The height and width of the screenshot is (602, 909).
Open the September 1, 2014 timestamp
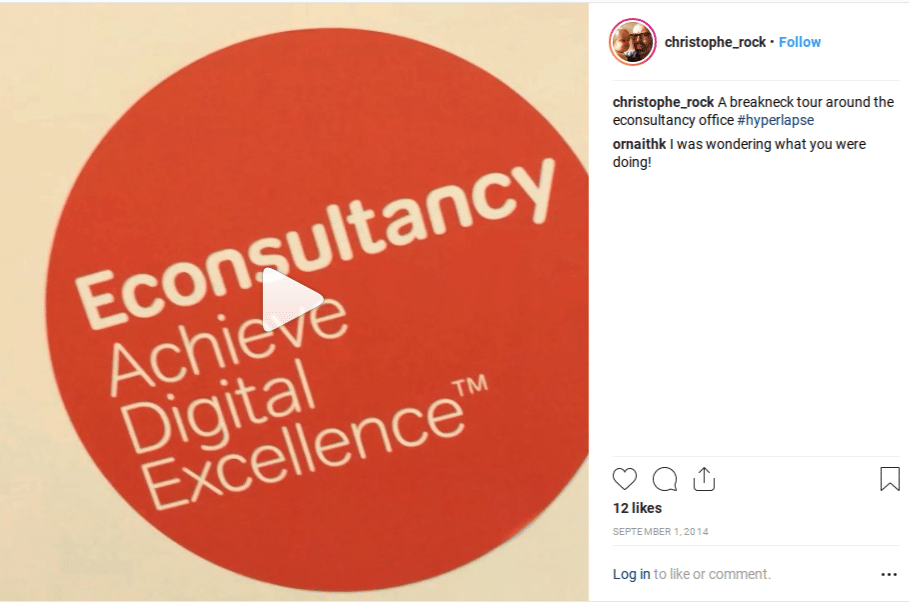660,532
